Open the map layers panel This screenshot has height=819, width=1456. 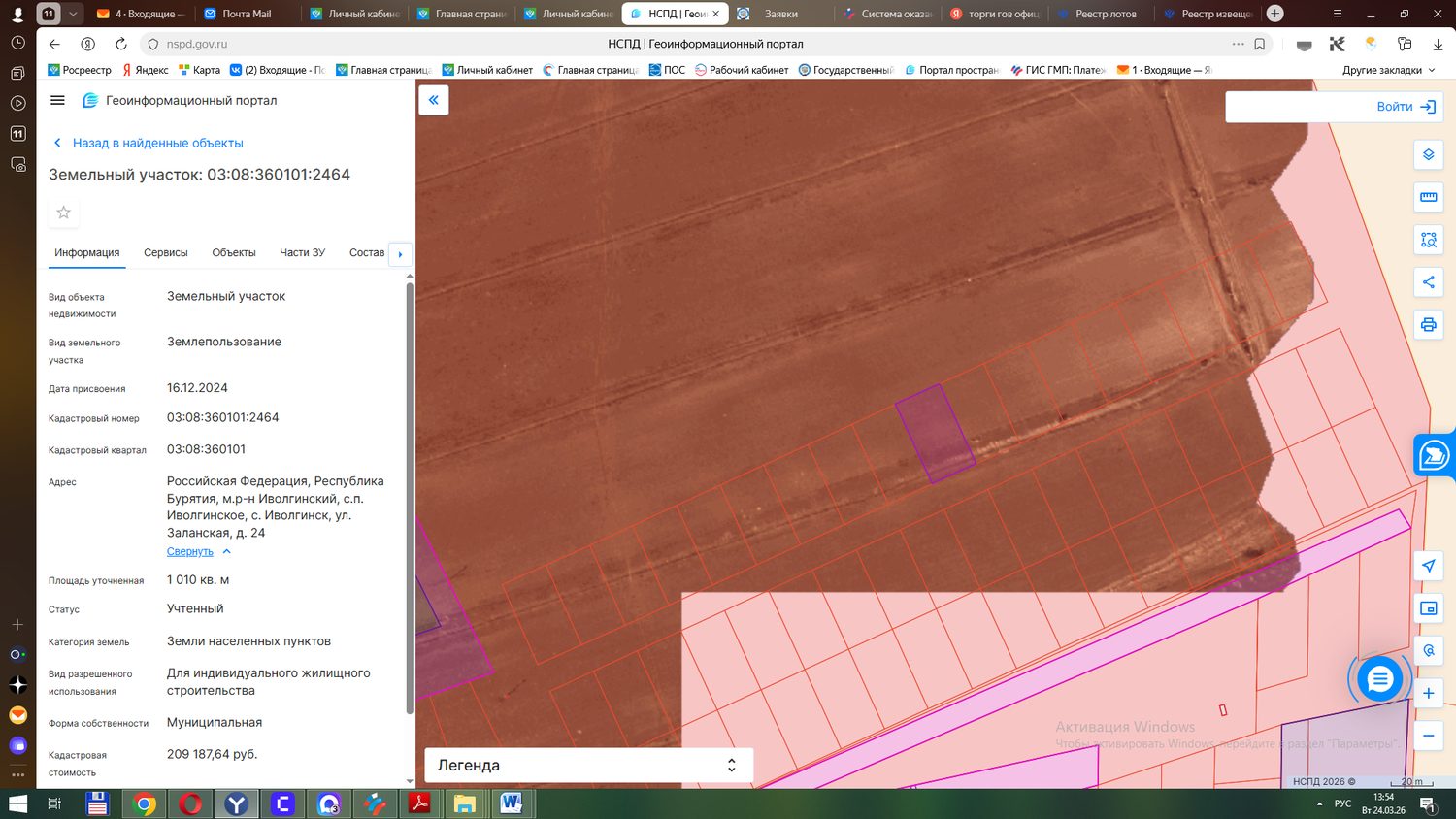1429,155
